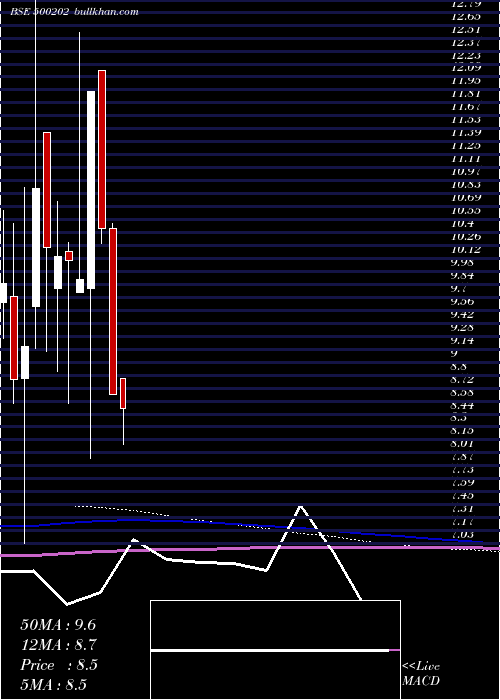Select the small last red candle near 8.58
Screen dimensions: 500x700
pyautogui.click(x=123, y=393)
